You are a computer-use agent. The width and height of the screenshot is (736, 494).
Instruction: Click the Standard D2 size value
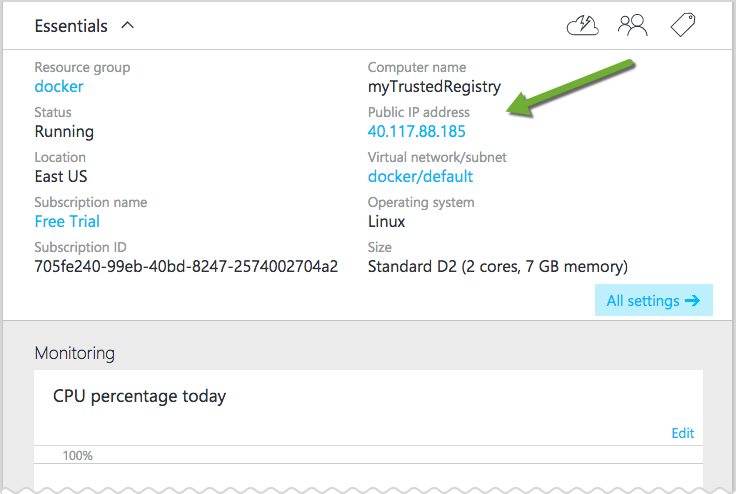[x=497, y=267]
